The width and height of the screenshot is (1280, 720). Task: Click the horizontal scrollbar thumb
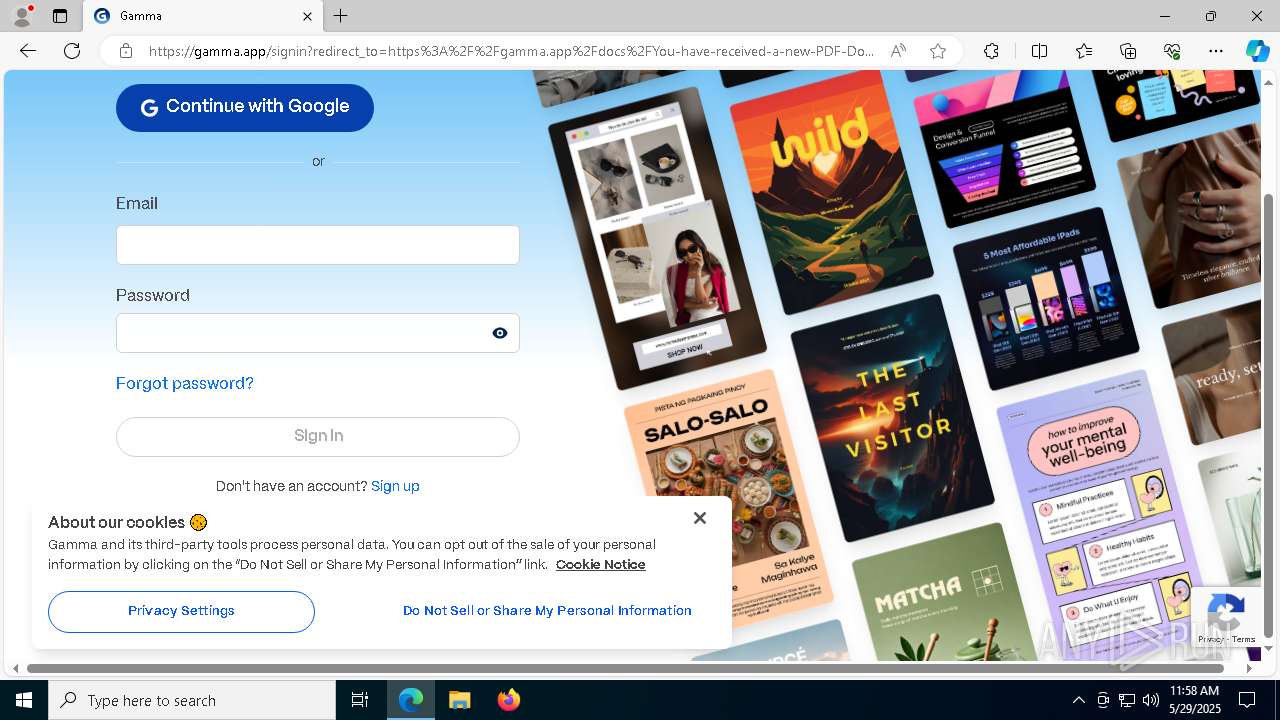point(626,668)
